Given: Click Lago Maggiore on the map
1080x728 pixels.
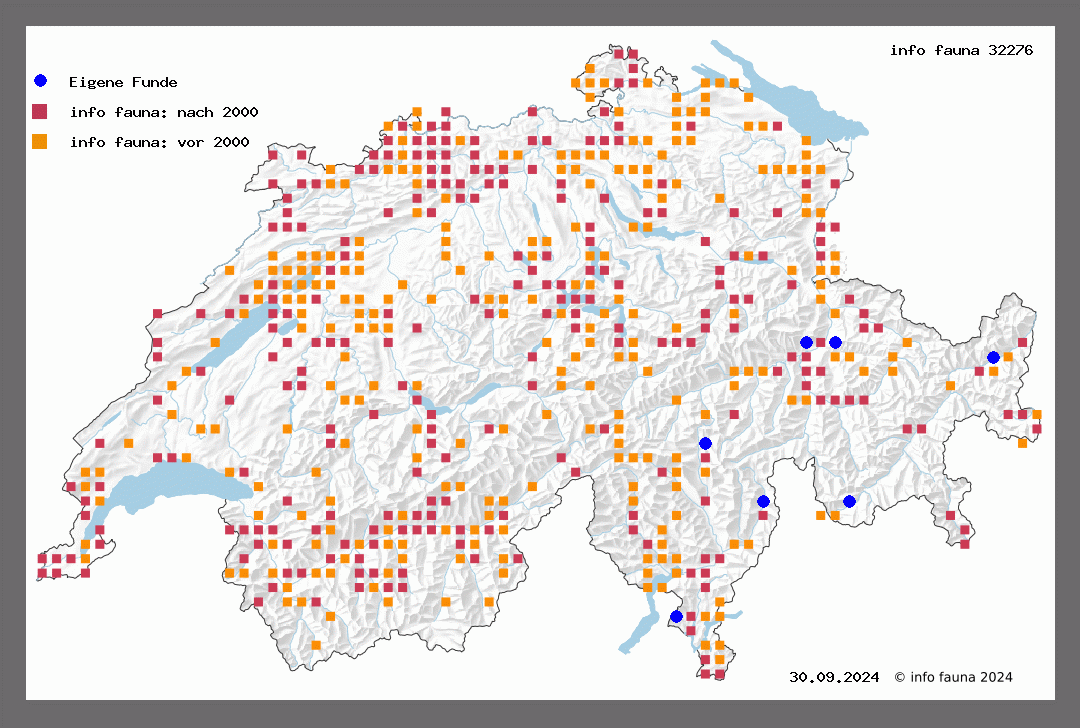Looking at the screenshot, I should [640, 625].
